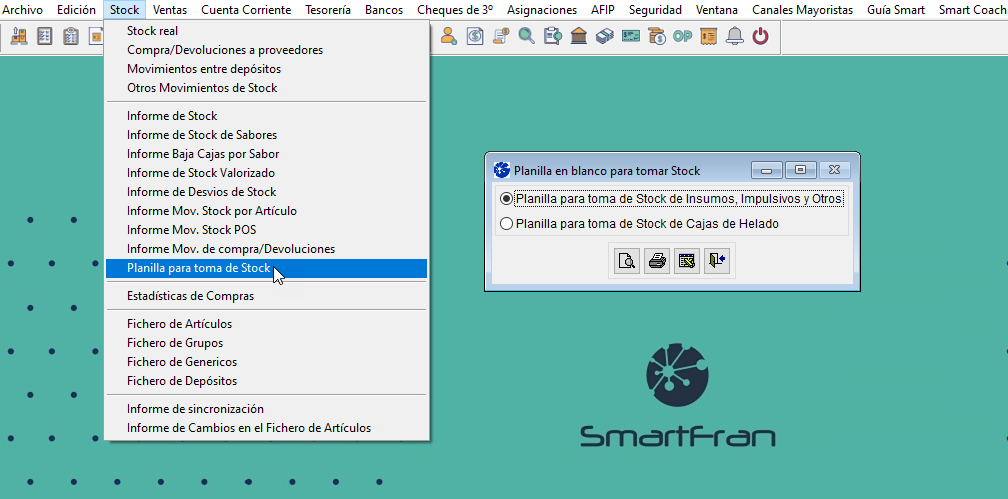
Task: Close the open Stock menu via its title
Action: [124, 10]
